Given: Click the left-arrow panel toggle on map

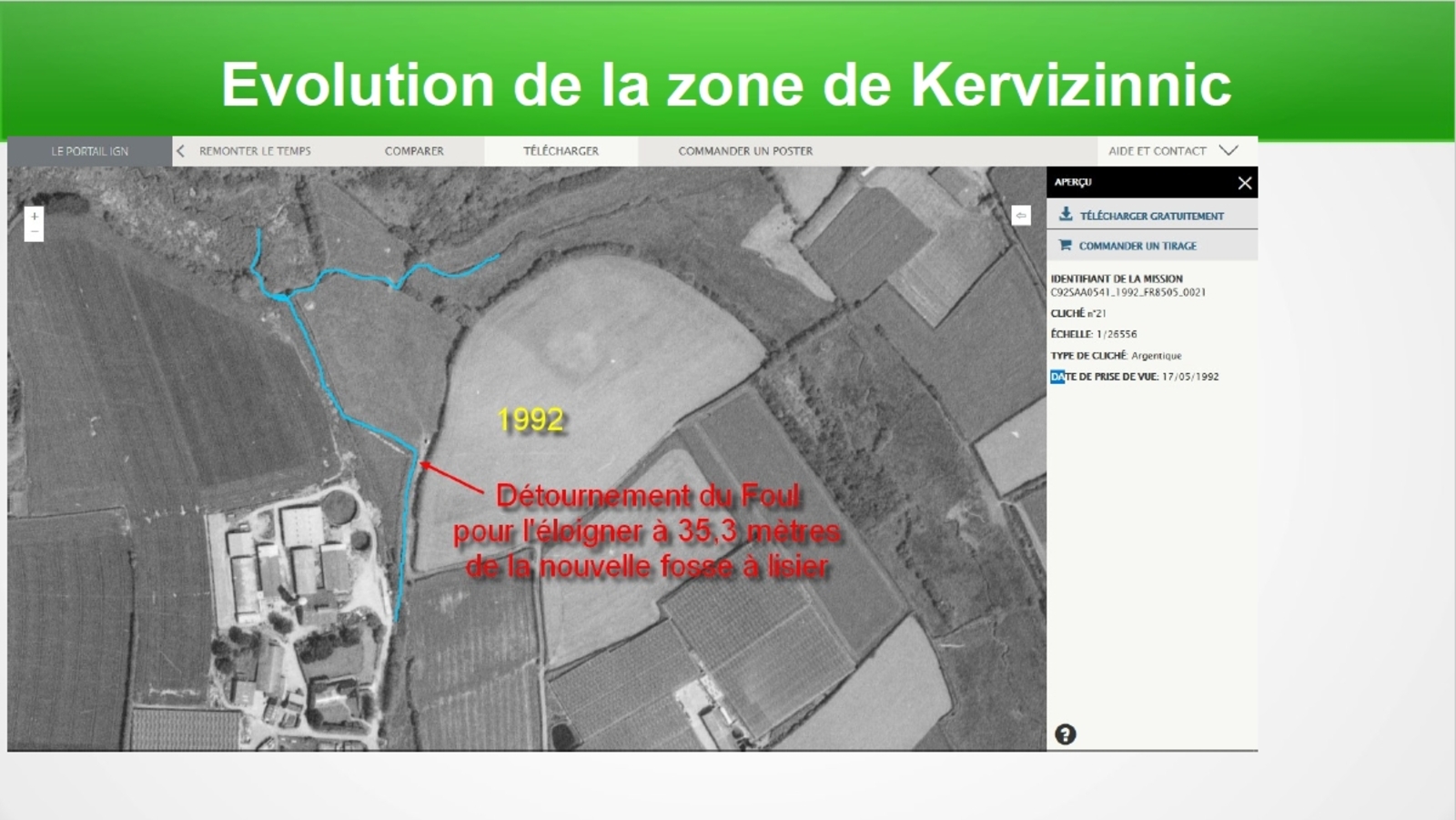Looking at the screenshot, I should click(x=1021, y=216).
